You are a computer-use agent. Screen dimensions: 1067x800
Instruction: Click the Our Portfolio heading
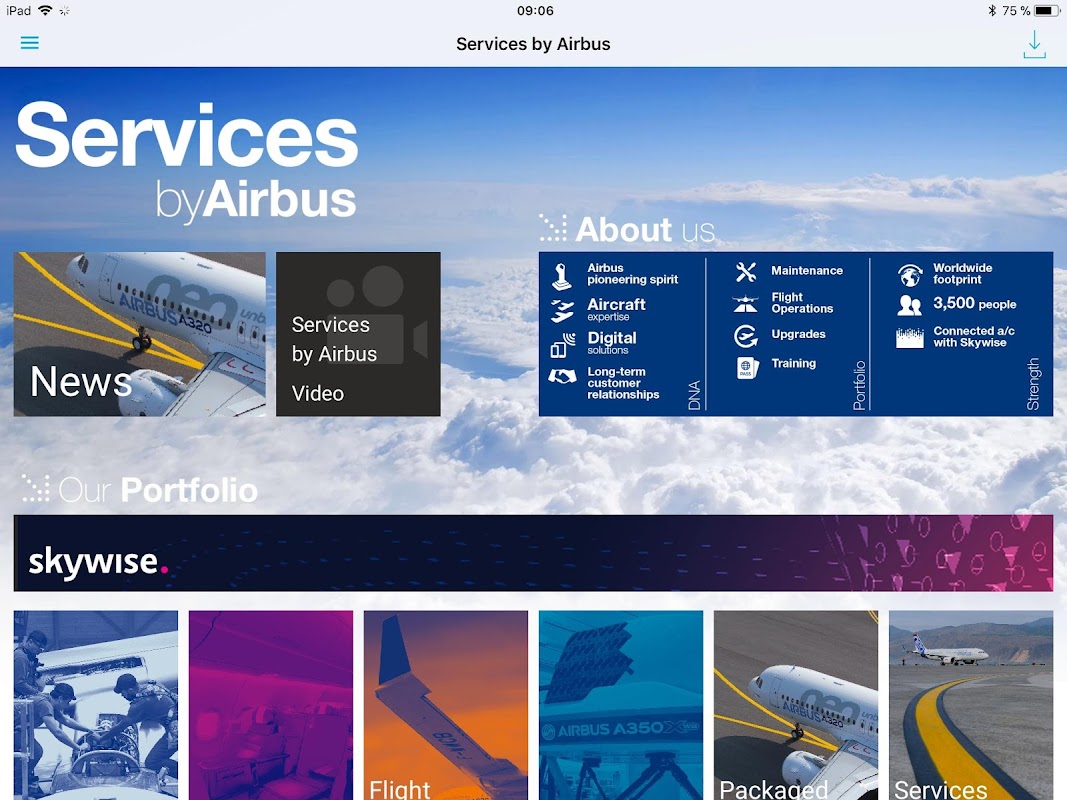pyautogui.click(x=158, y=490)
